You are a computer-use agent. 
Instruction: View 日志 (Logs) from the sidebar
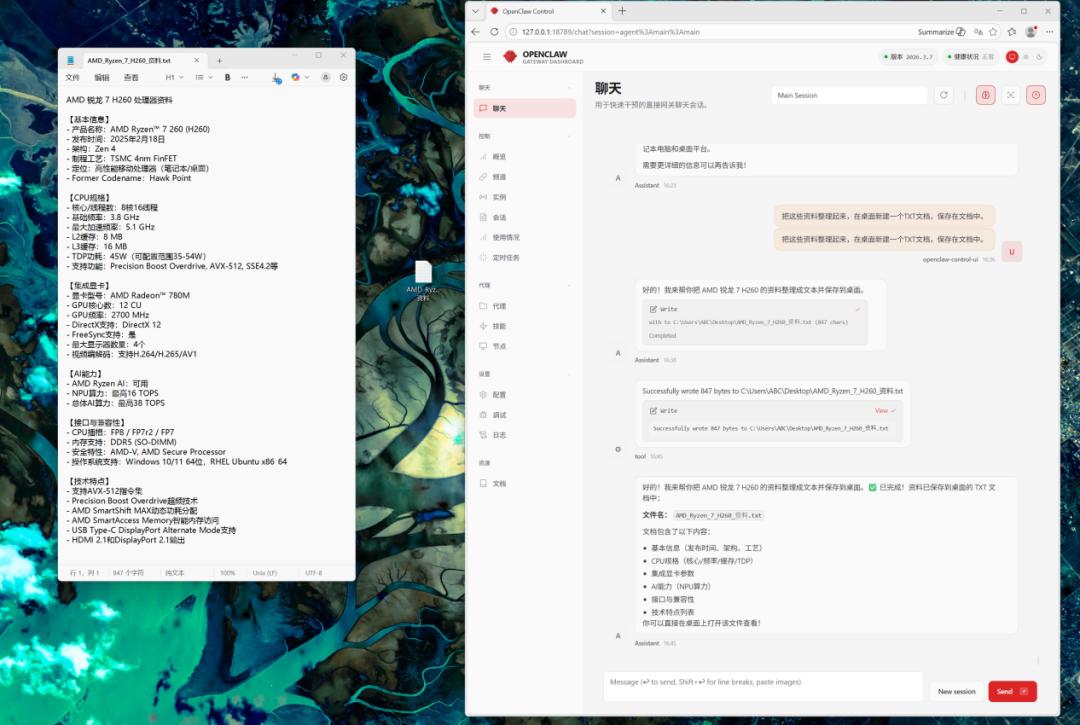(x=500, y=435)
